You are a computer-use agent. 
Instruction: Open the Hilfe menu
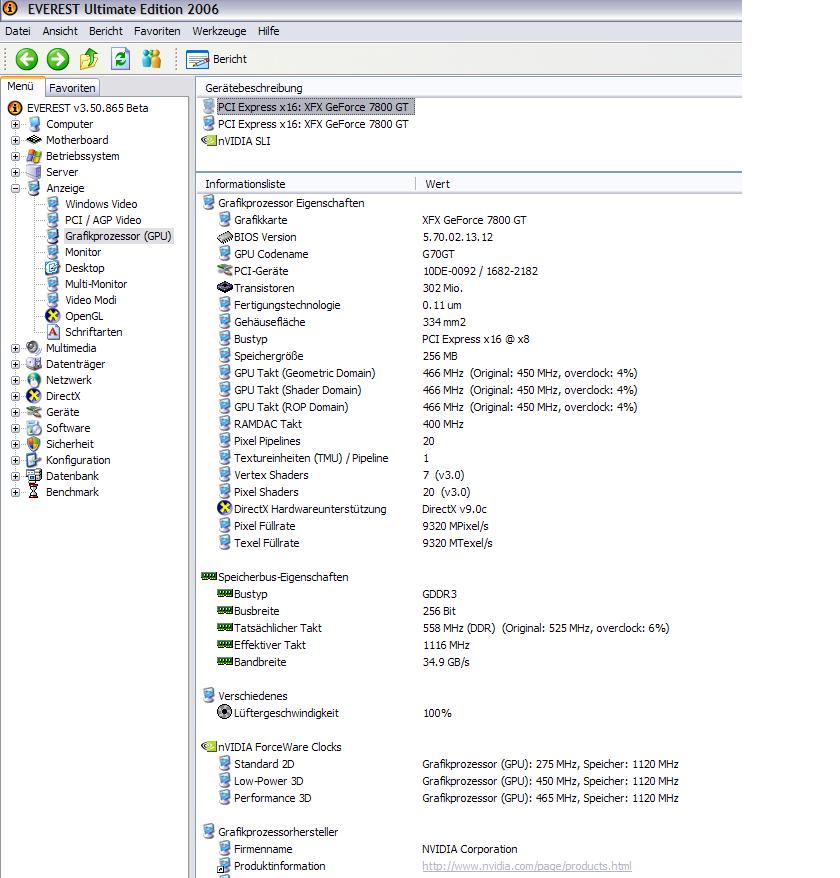(268, 31)
